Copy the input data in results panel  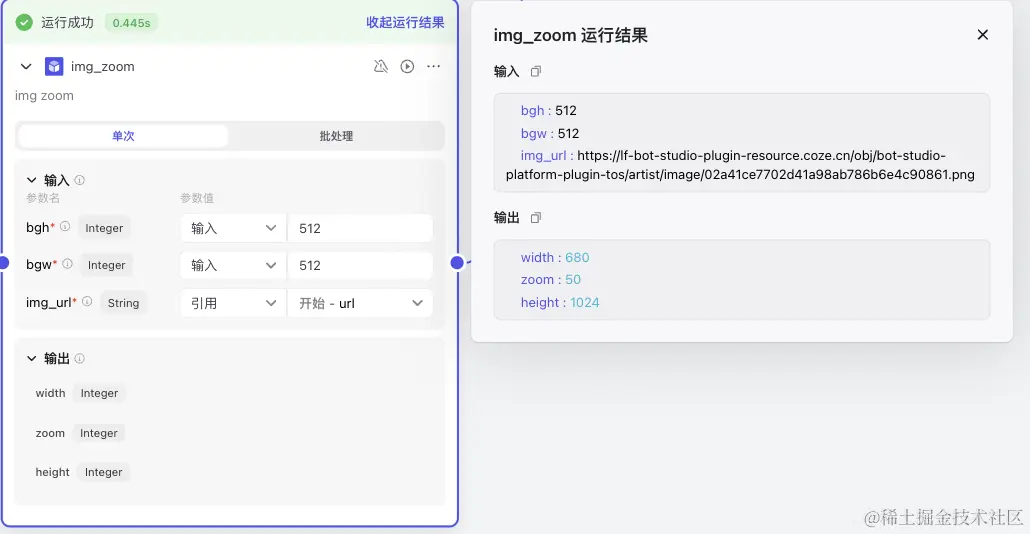coord(536,72)
